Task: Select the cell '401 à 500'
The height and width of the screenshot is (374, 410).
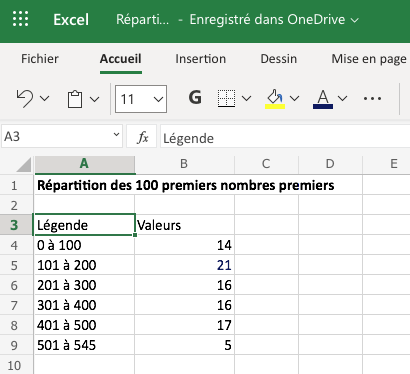Action: 84,325
